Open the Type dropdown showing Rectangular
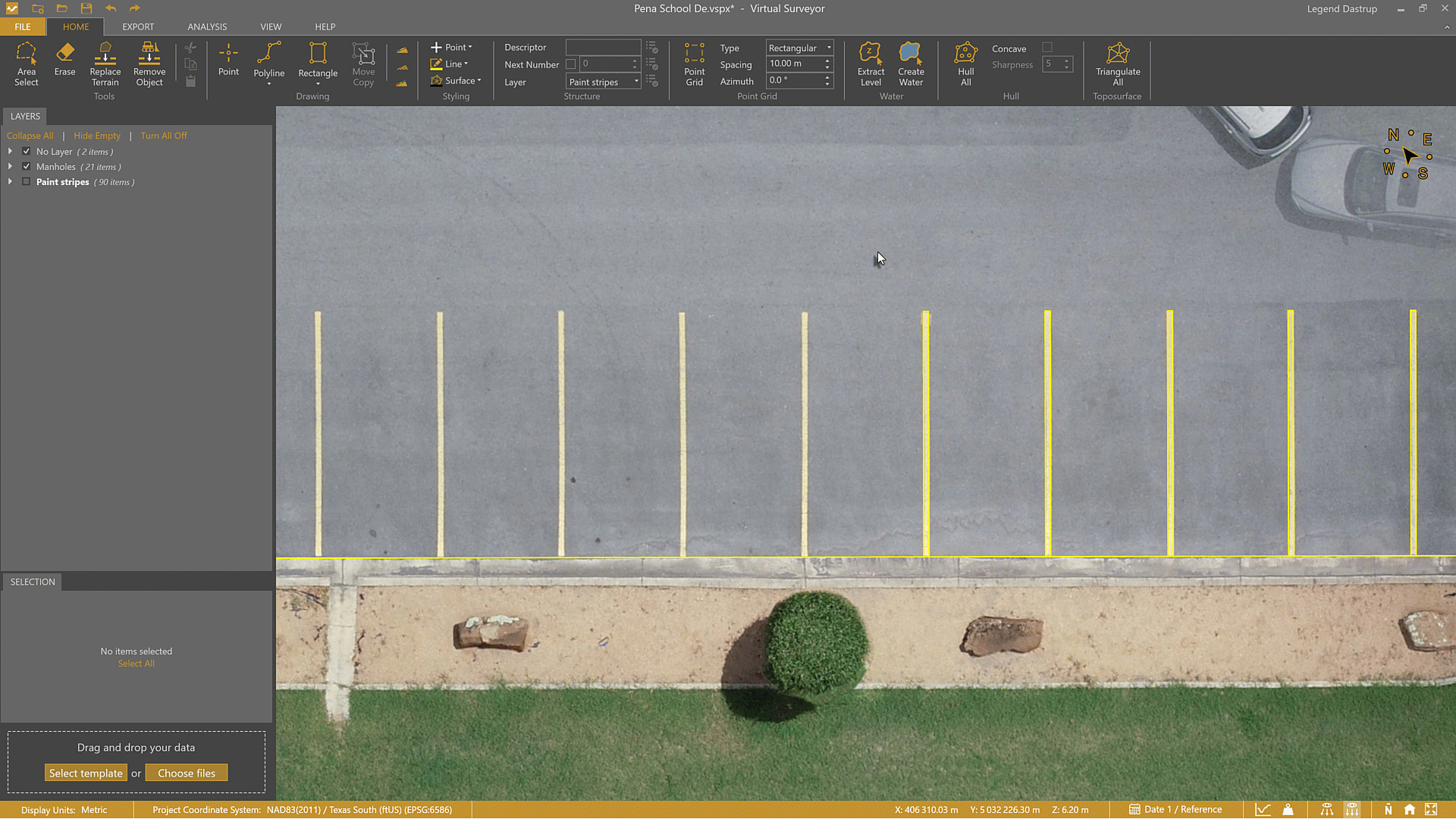This screenshot has width=1456, height=819. point(799,48)
